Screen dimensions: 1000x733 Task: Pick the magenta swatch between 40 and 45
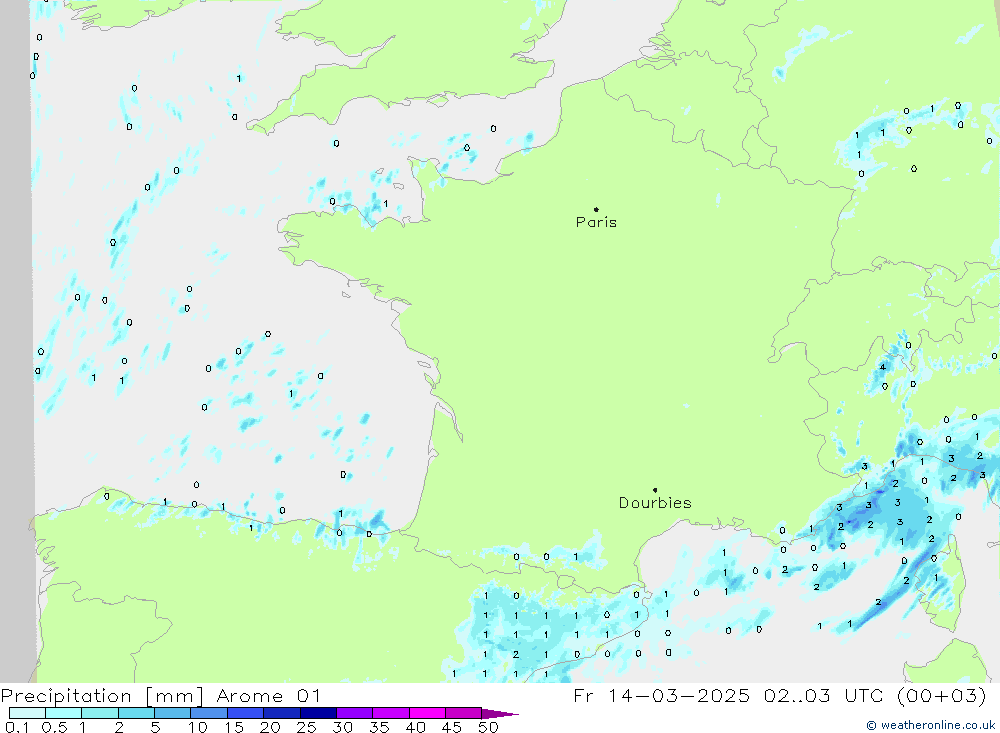pos(427,713)
